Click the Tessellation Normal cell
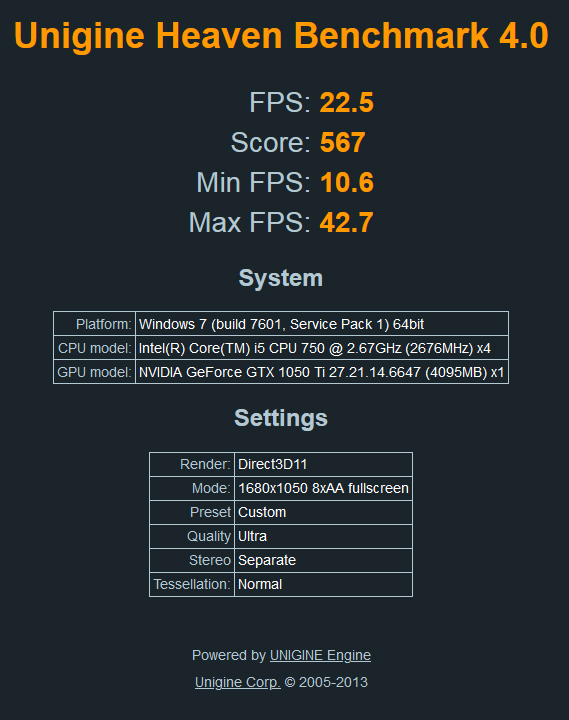Image resolution: width=569 pixels, height=720 pixels. click(x=323, y=584)
